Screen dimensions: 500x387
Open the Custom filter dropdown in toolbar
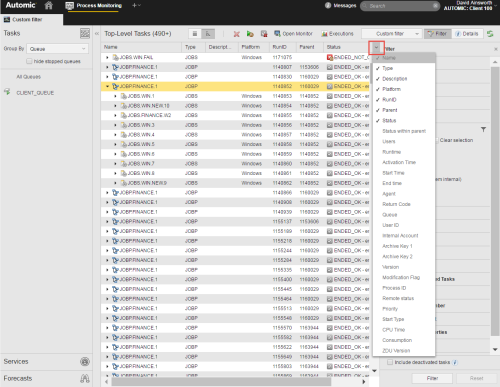pyautogui.click(x=392, y=34)
